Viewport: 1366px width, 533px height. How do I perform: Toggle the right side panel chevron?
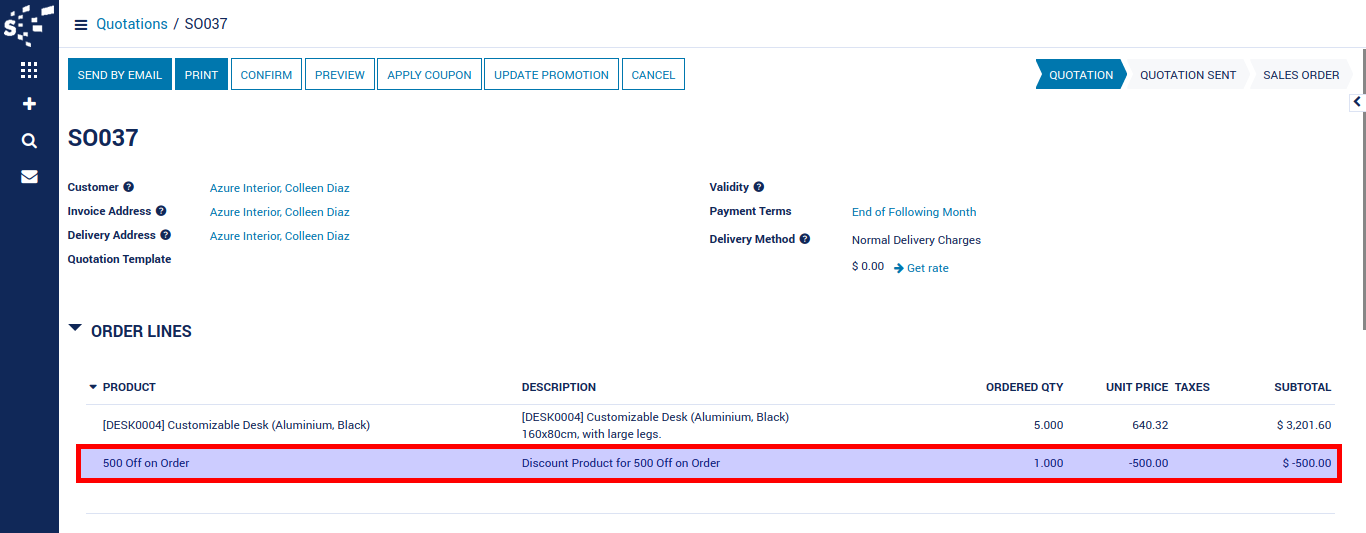[x=1357, y=101]
